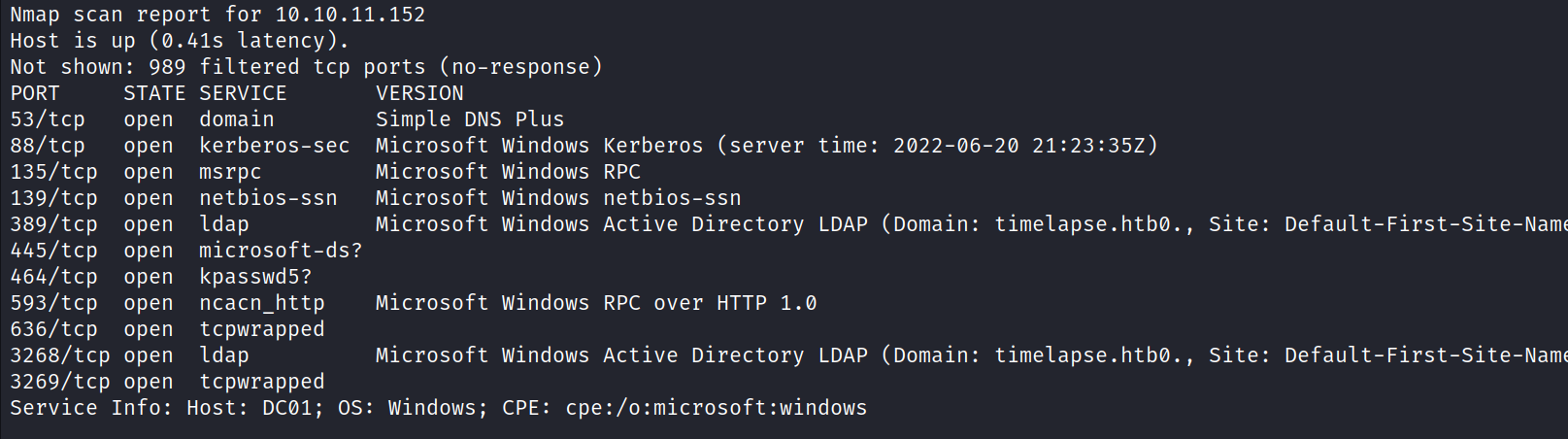The image size is (1568, 439).
Task: Click the 389/tcp port entry
Action: pyautogui.click(x=53, y=224)
